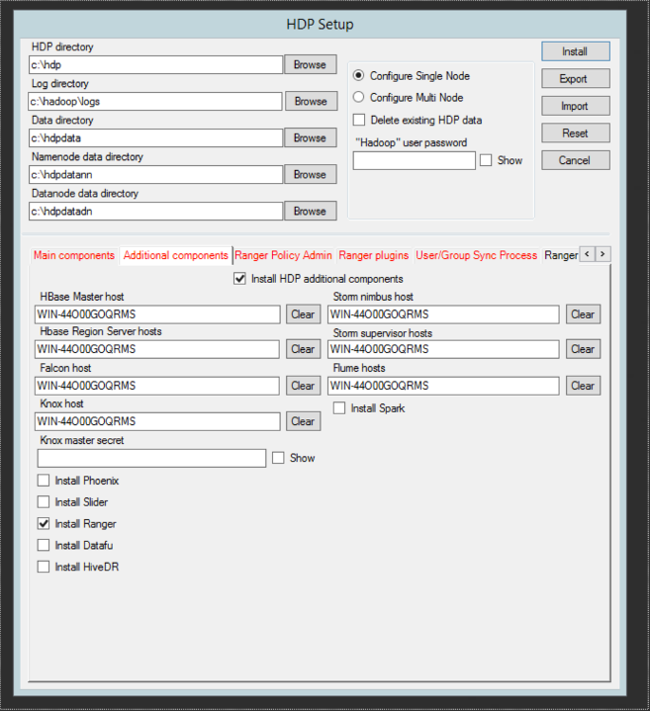Click the Knox host field

tap(157, 421)
